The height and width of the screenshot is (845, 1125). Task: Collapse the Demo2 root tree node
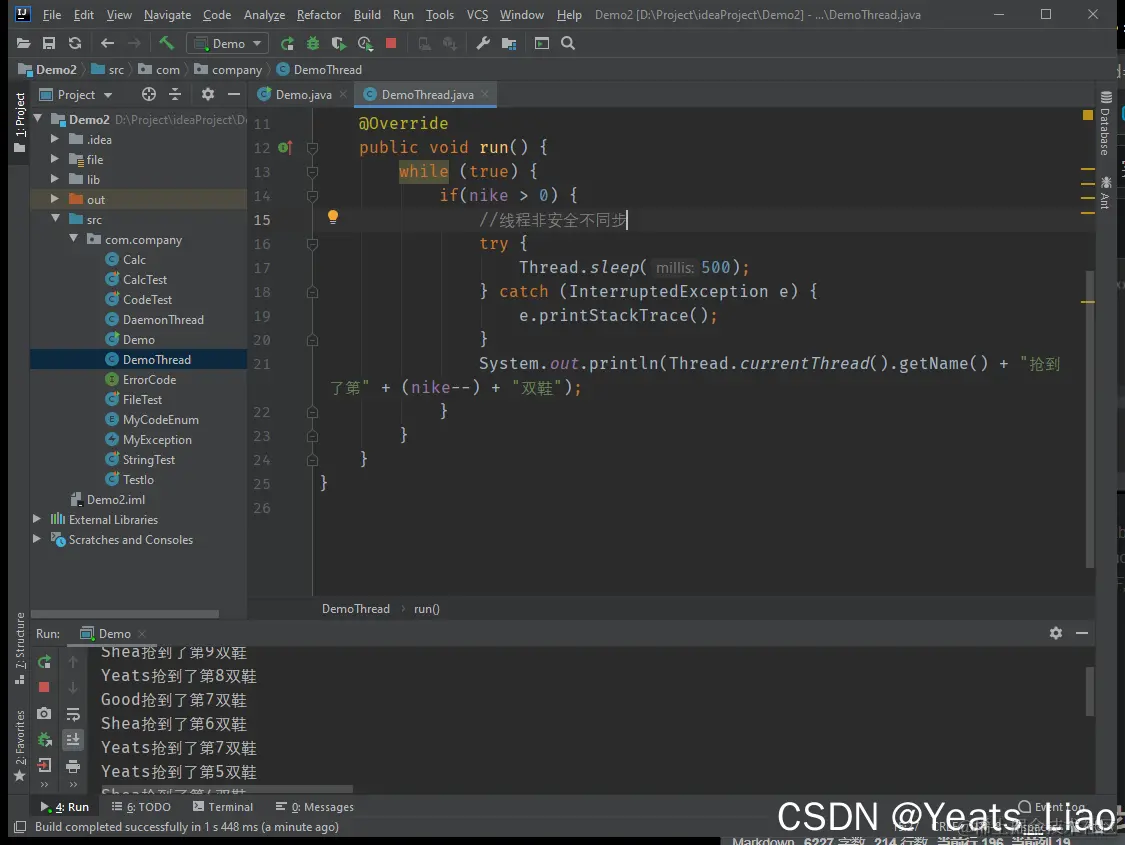38,119
